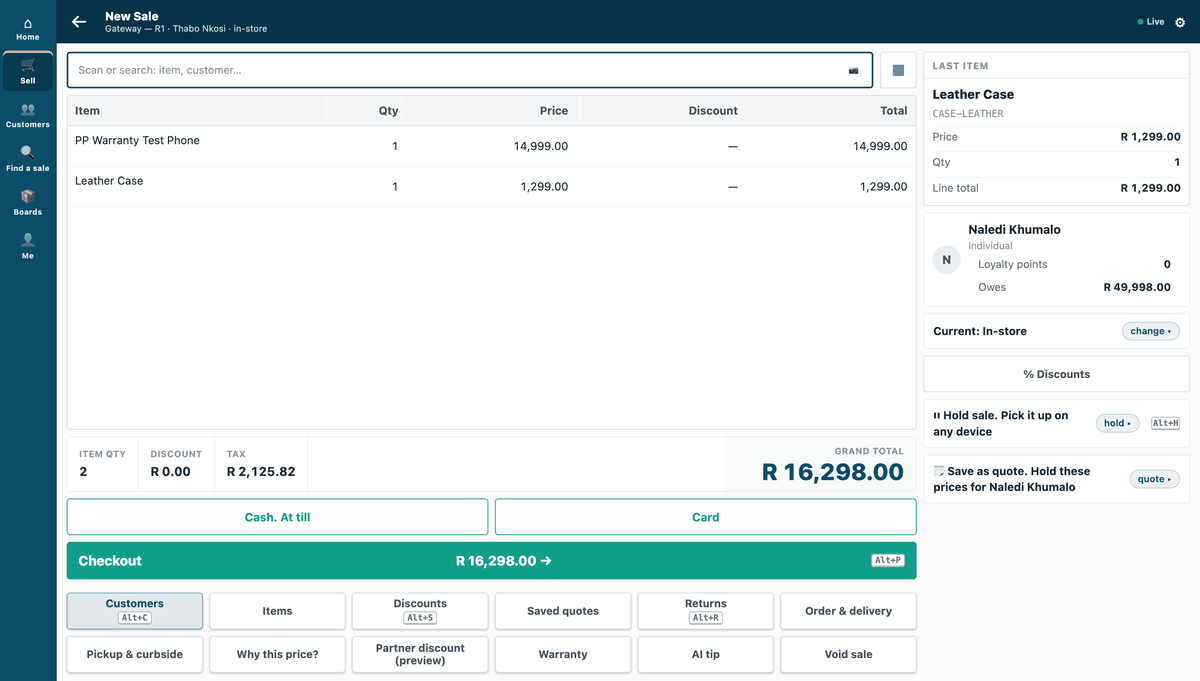Open the Boards sidebar icon
This screenshot has height=681, width=1200.
pos(28,203)
